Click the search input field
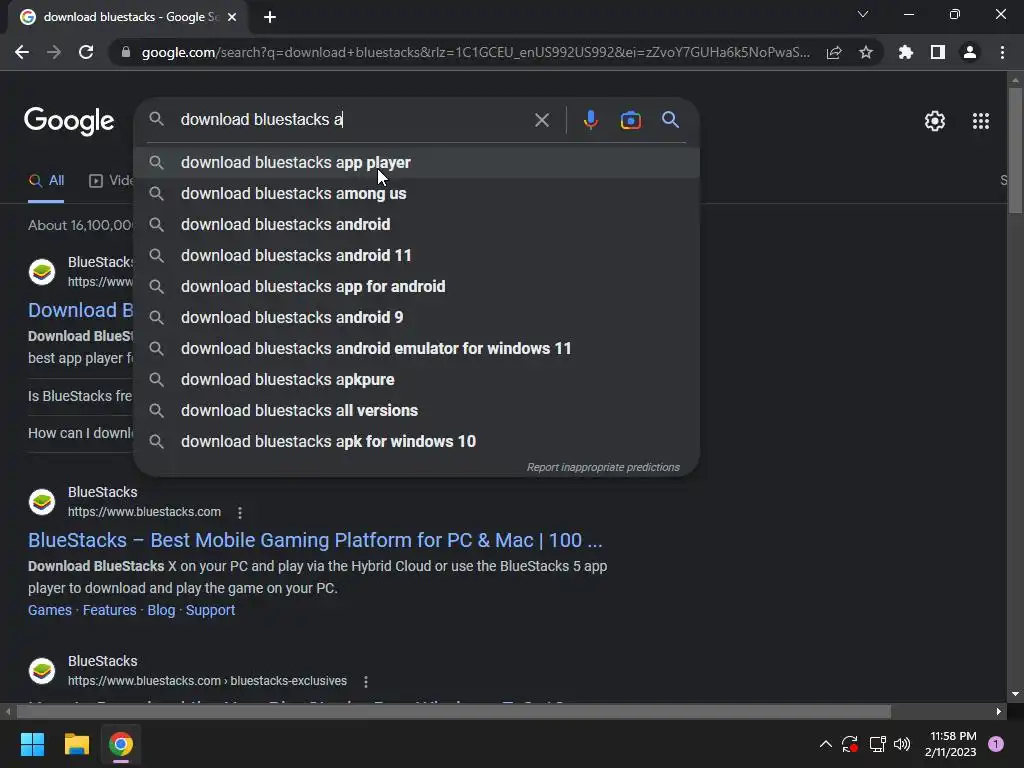 point(353,120)
